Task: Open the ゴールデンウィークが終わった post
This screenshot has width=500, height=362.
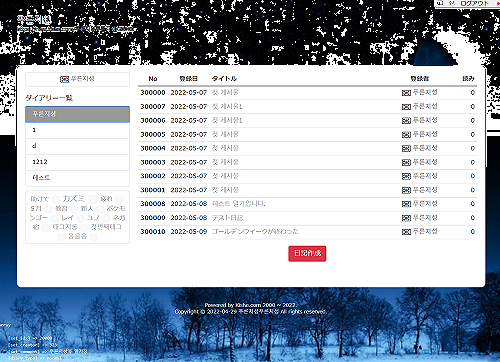Action: (x=255, y=232)
